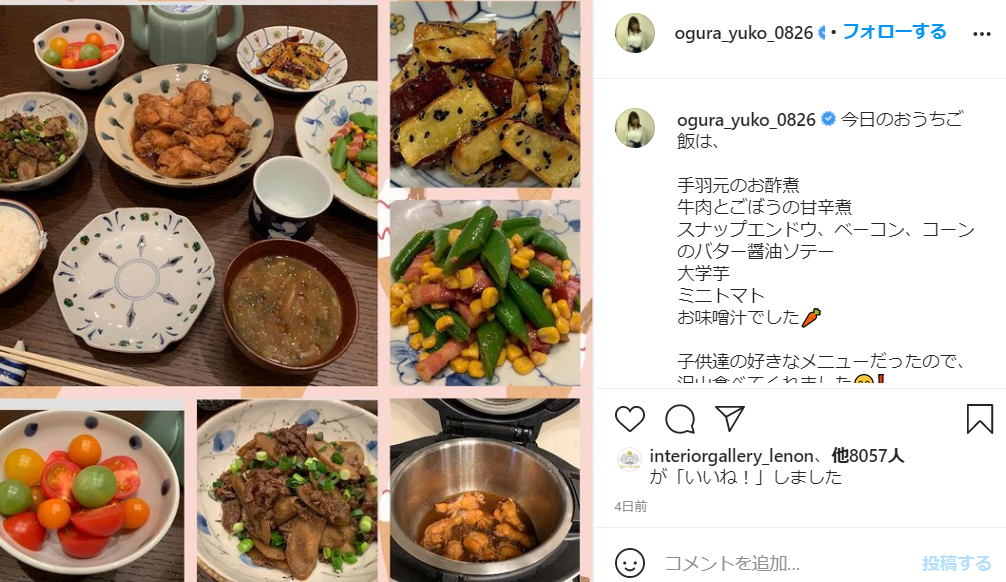1006x582 pixels.
Task: Open ogura_yuko_0826 profile from header username
Action: point(744,33)
